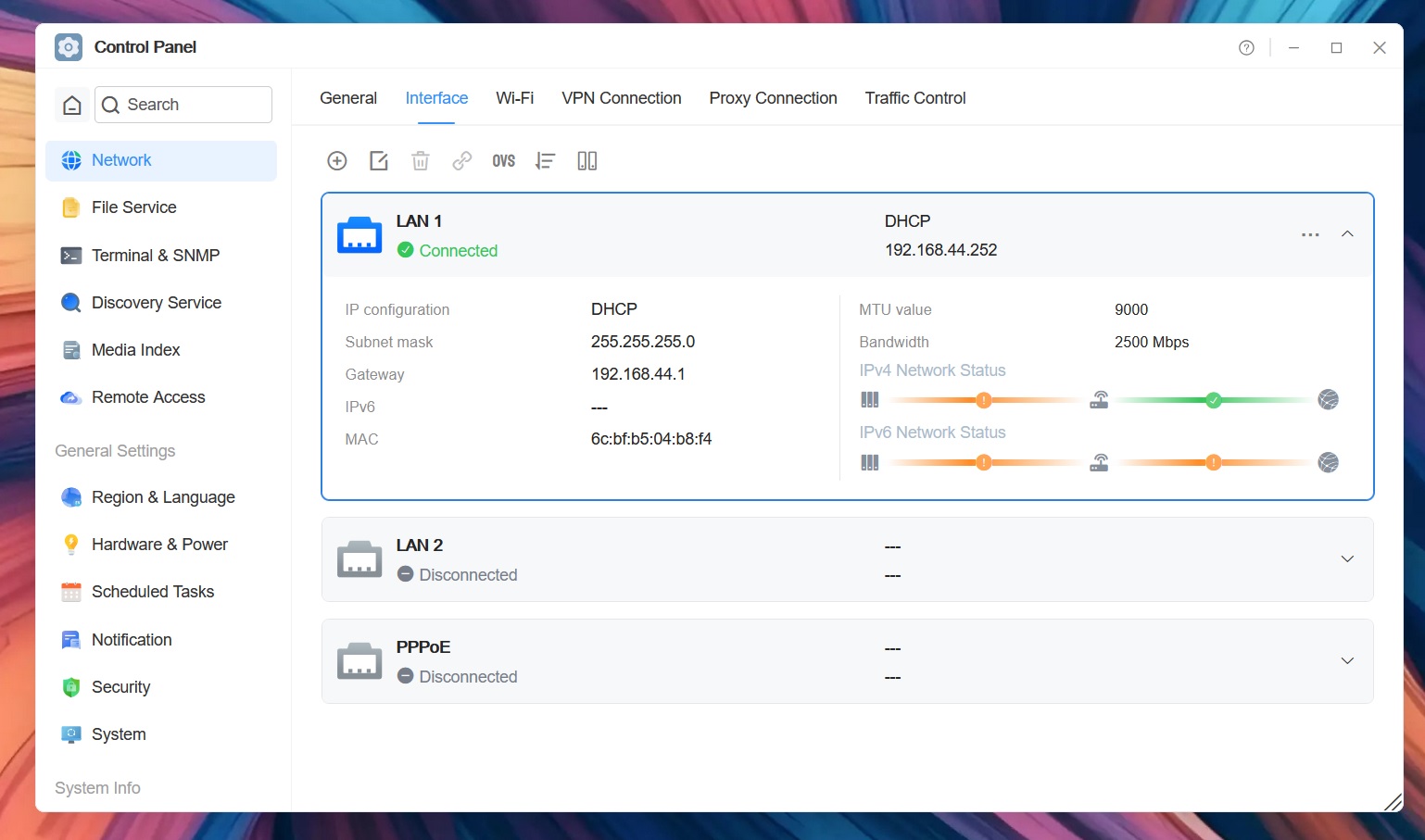Go to Control Panel home icon
Screen dimensions: 1425x840
click(72, 105)
